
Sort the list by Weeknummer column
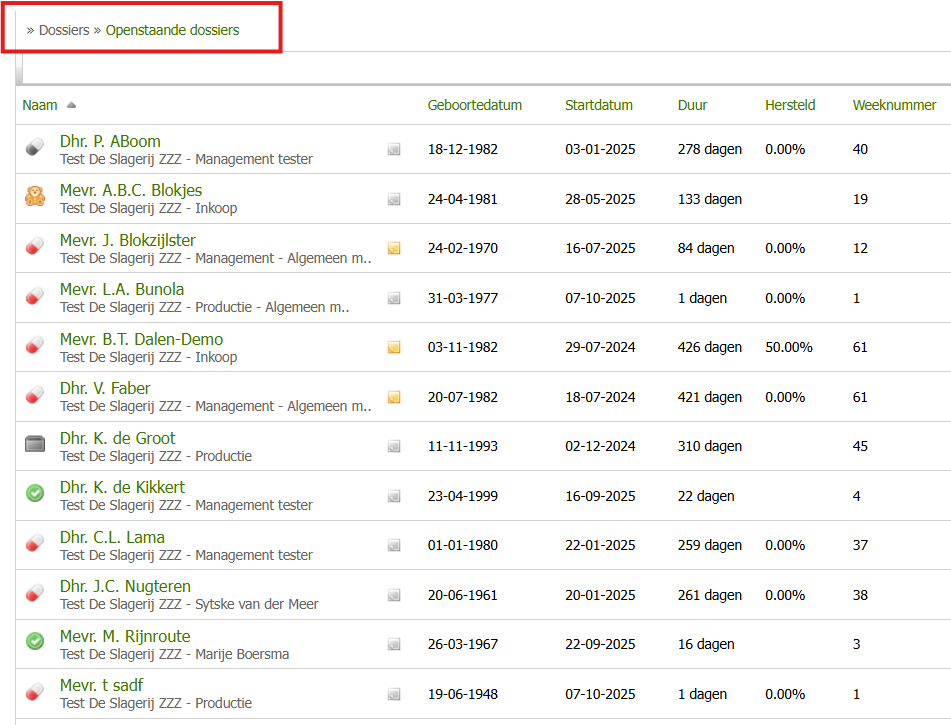(x=894, y=105)
